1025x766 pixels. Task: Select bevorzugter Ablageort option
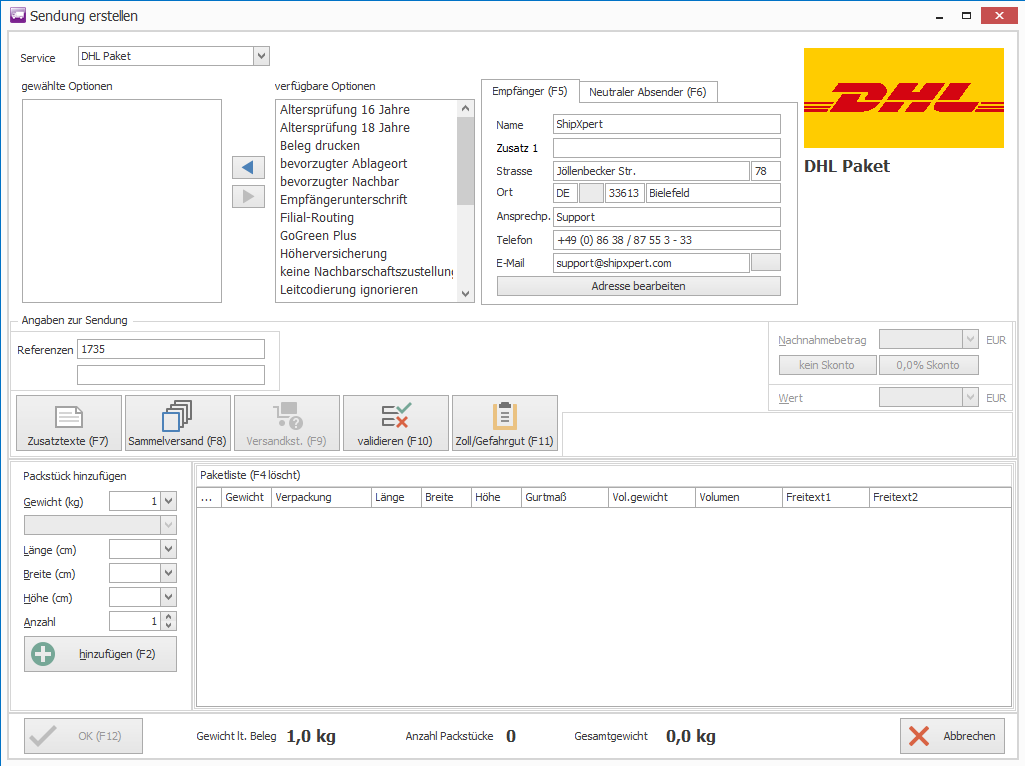(x=366, y=163)
